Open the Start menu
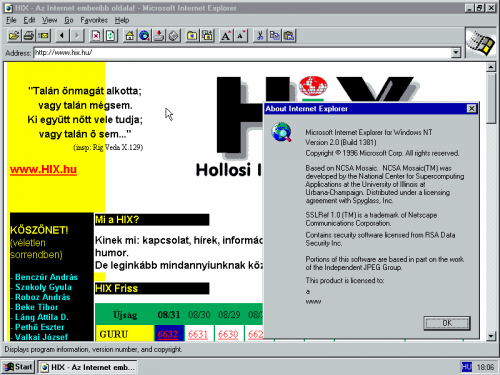Image resolution: width=500 pixels, height=375 pixels. (x=18, y=367)
